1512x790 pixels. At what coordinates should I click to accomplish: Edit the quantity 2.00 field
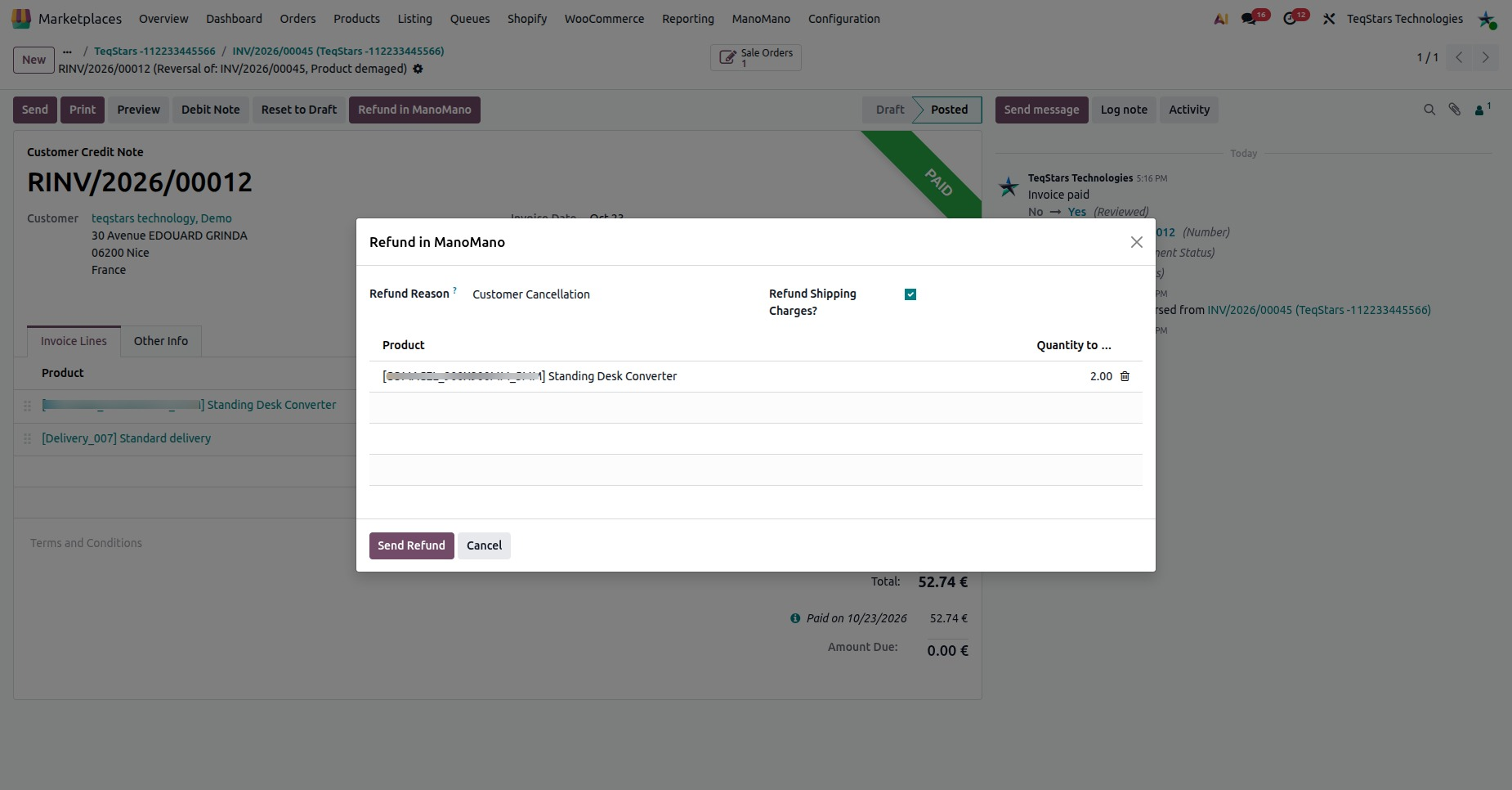tap(1100, 376)
